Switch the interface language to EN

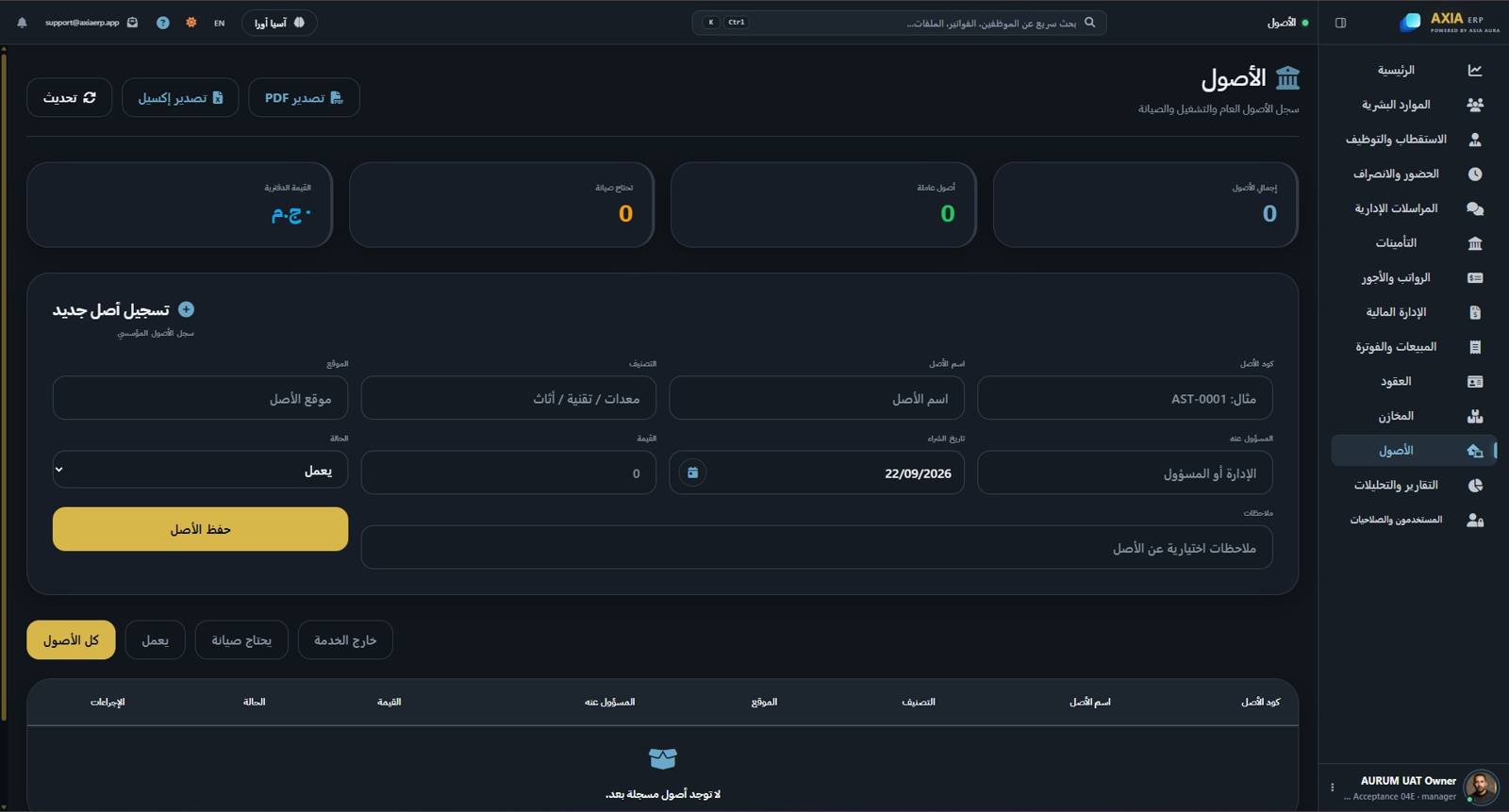coord(220,23)
